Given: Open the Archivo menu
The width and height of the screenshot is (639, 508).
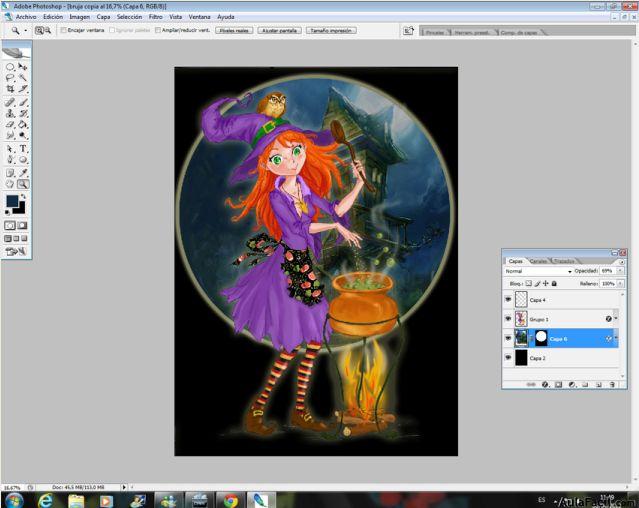Looking at the screenshot, I should 26,17.
